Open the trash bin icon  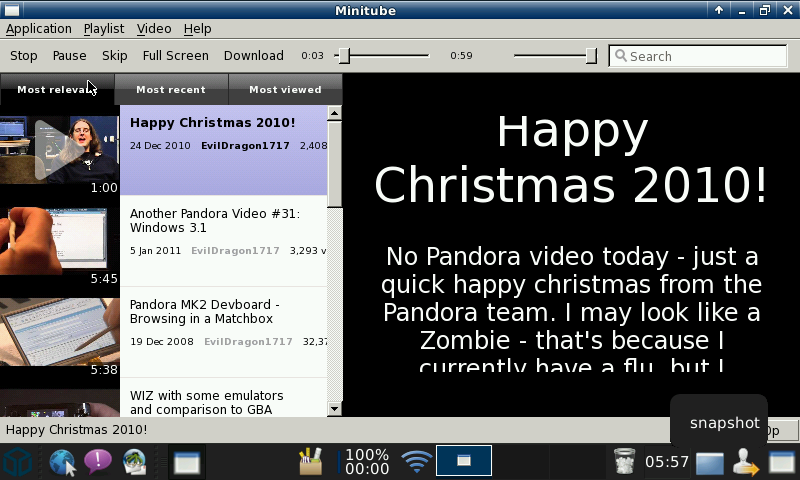click(x=624, y=461)
